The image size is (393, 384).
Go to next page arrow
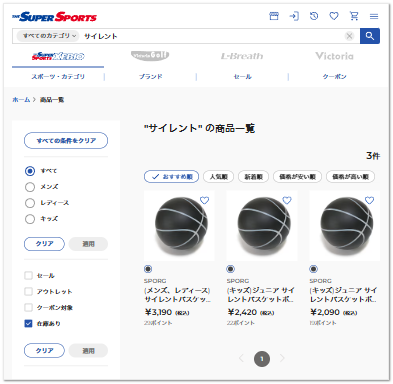coord(282,358)
